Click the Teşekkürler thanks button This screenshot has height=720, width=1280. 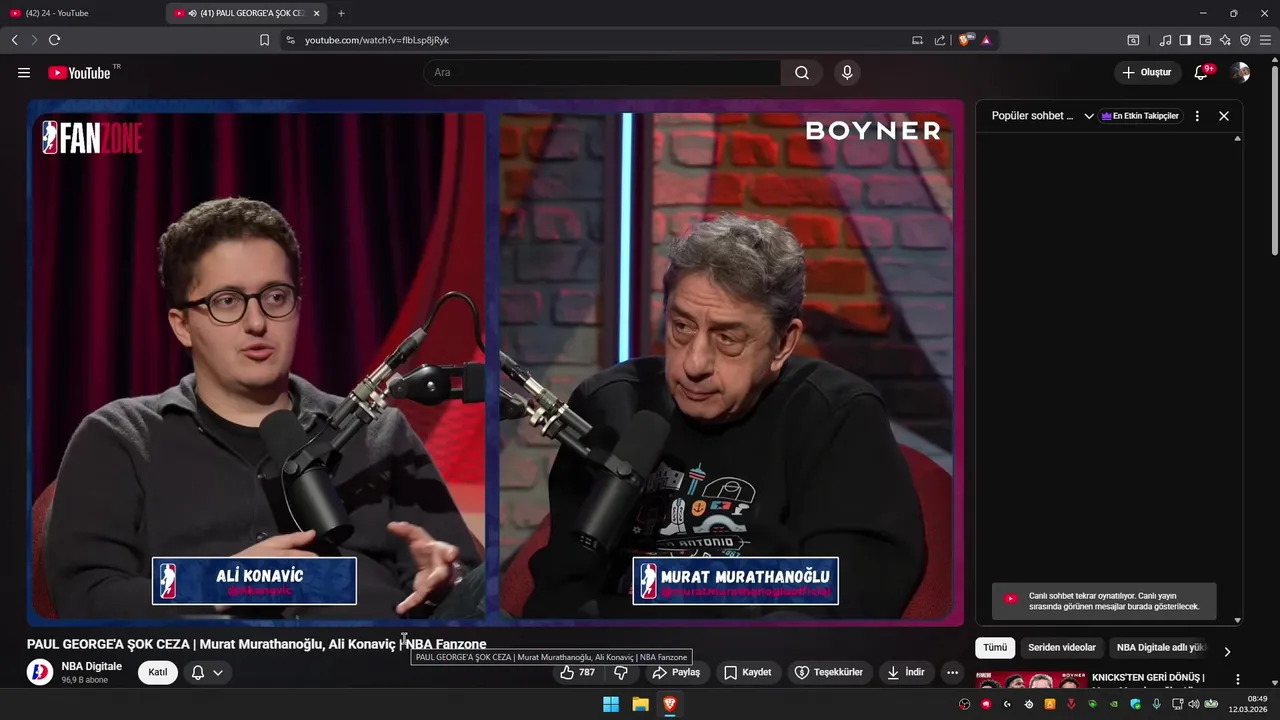pos(829,673)
